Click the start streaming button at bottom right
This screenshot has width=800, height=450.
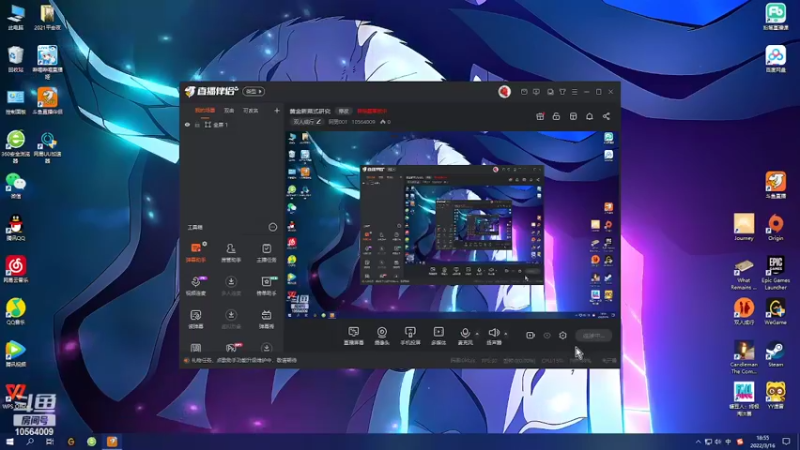tap(593, 335)
